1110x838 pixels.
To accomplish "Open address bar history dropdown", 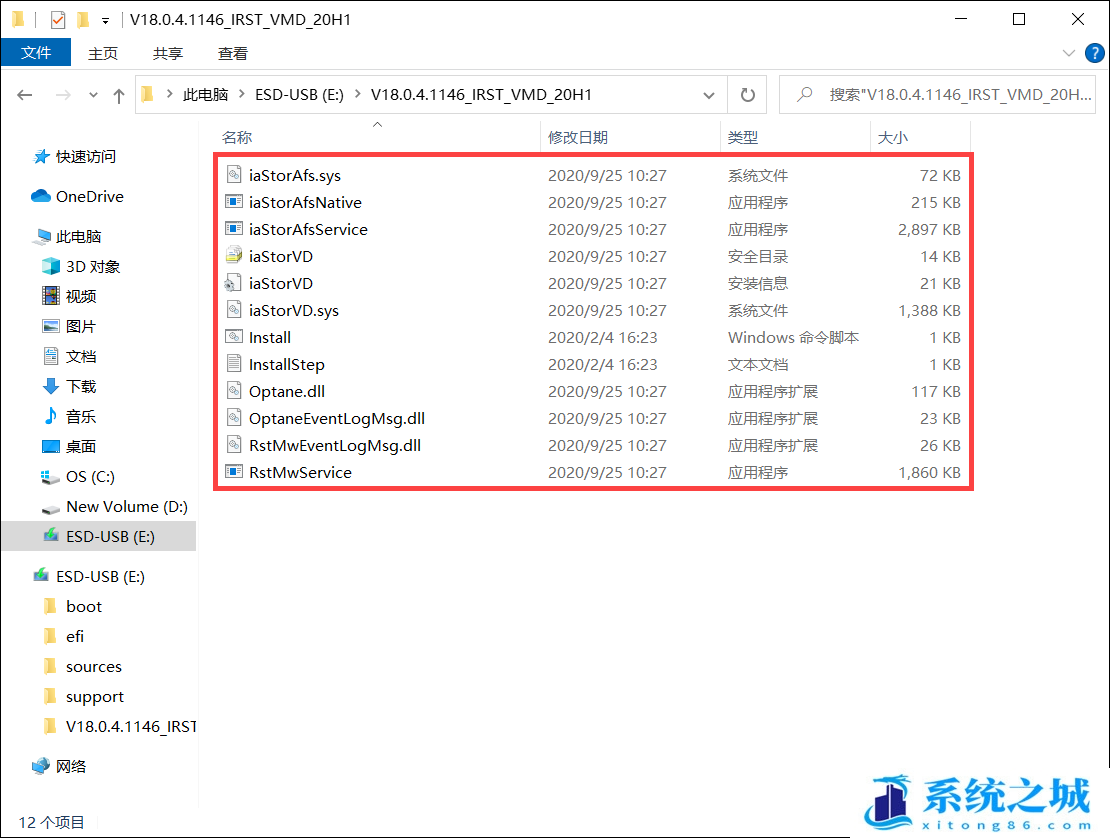I will (x=709, y=95).
